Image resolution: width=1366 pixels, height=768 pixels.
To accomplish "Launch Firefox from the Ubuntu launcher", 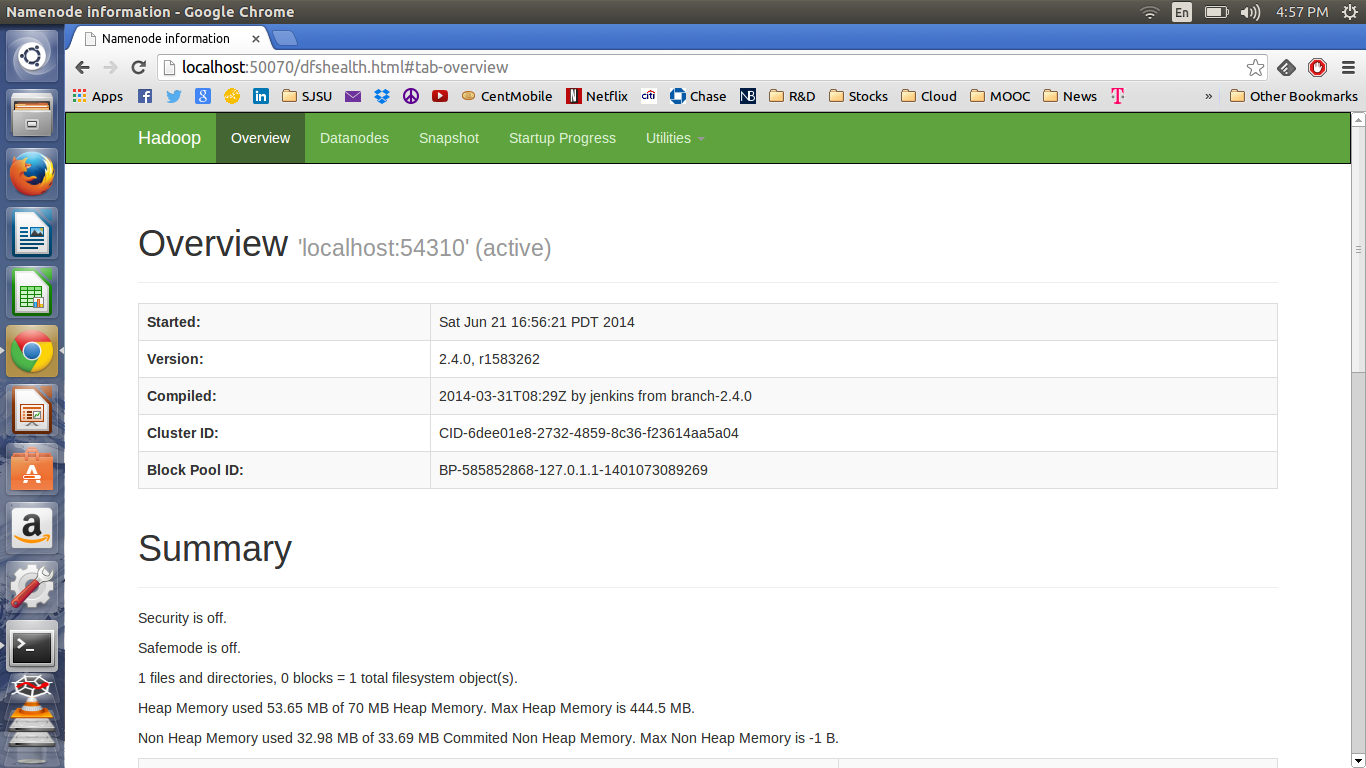I will coord(33,174).
